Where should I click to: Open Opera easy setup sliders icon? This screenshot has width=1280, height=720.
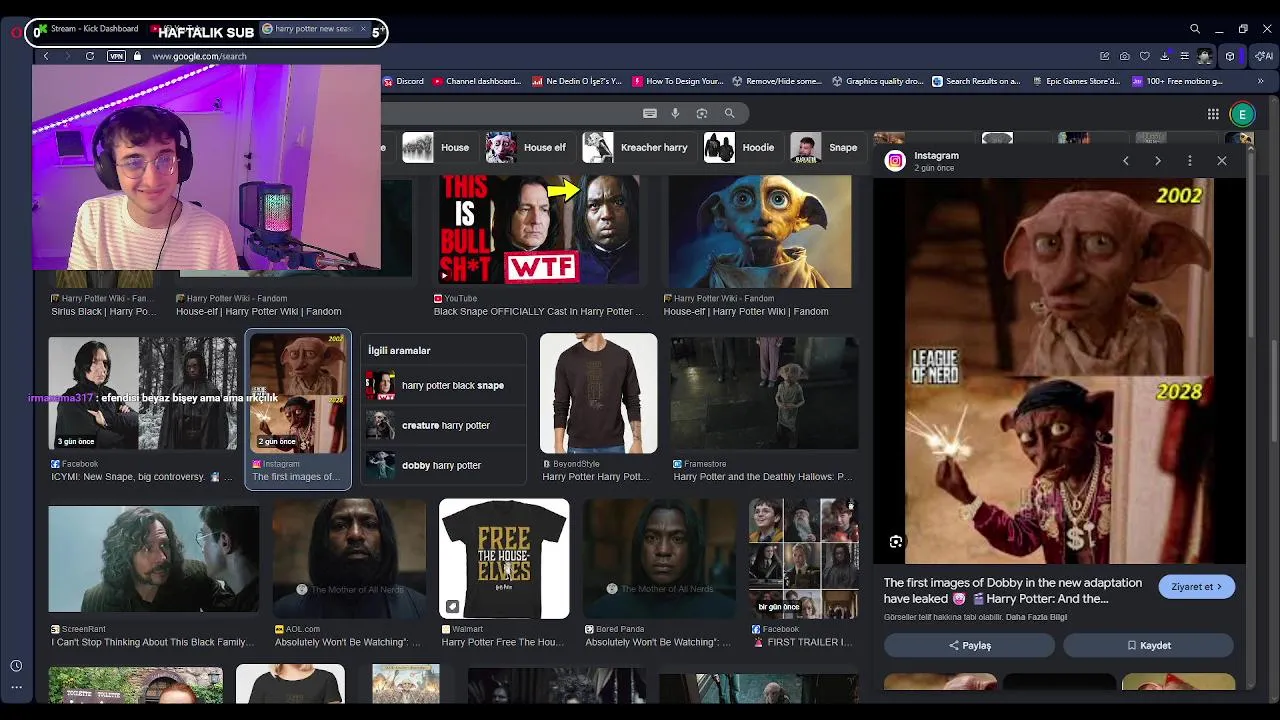[x=1184, y=56]
